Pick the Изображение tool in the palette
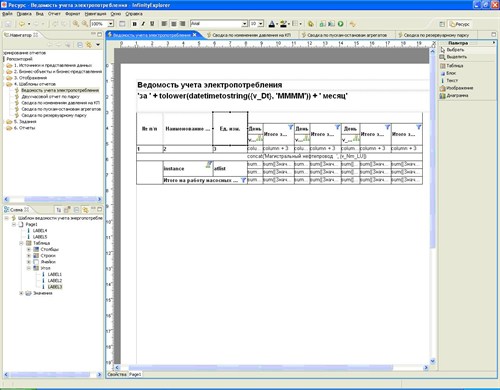This screenshot has height=390, width=500. coord(456,88)
